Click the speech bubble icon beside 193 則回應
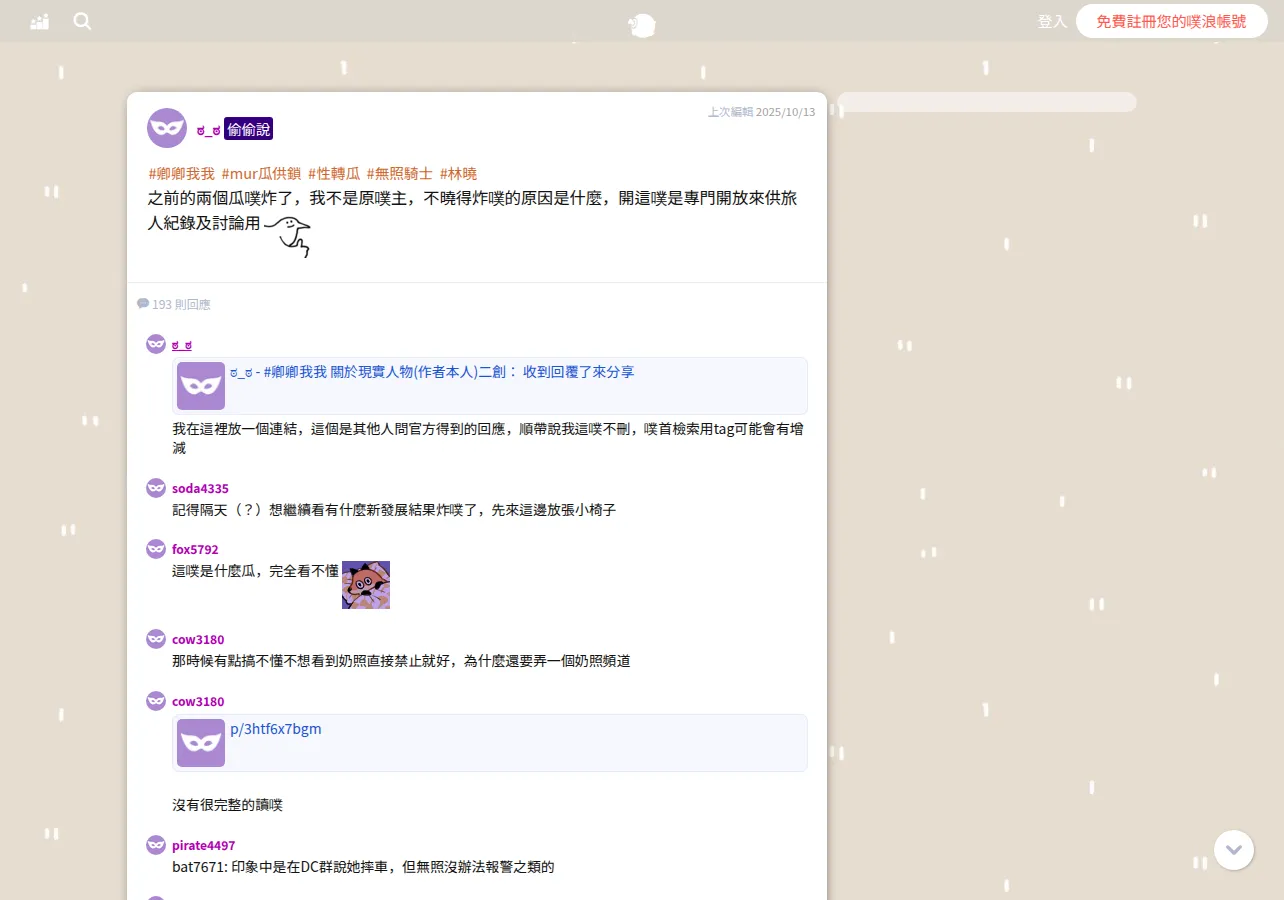The image size is (1284, 900). click(143, 303)
